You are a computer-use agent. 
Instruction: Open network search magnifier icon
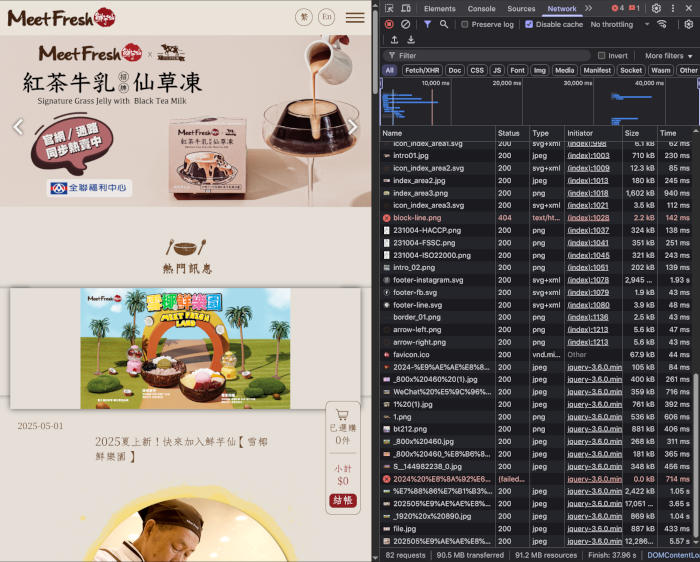(443, 24)
